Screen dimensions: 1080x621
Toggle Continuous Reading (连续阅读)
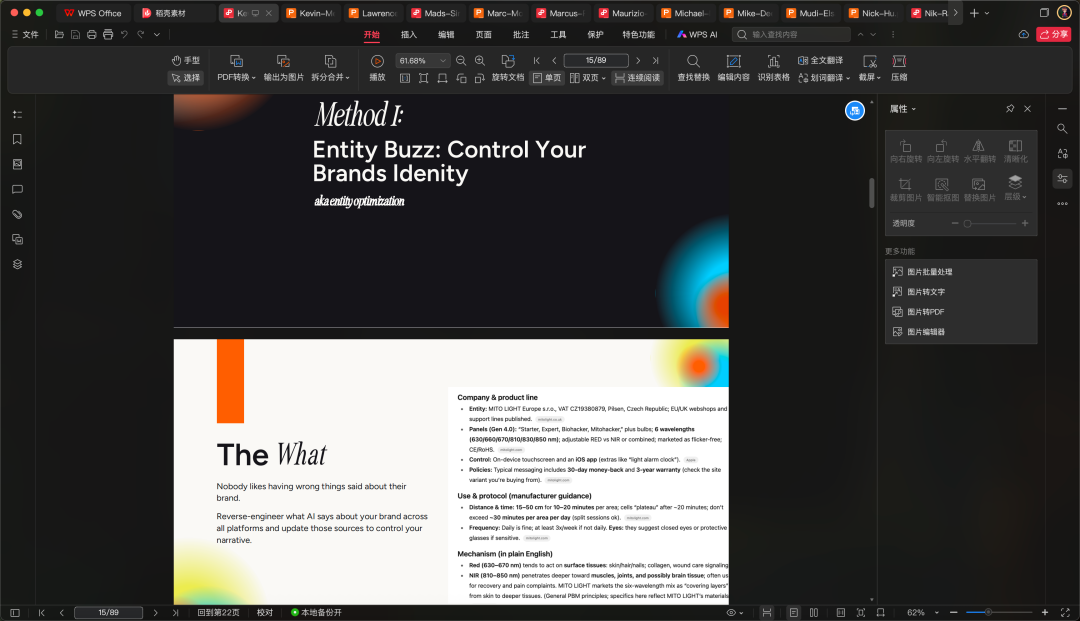[x=637, y=78]
